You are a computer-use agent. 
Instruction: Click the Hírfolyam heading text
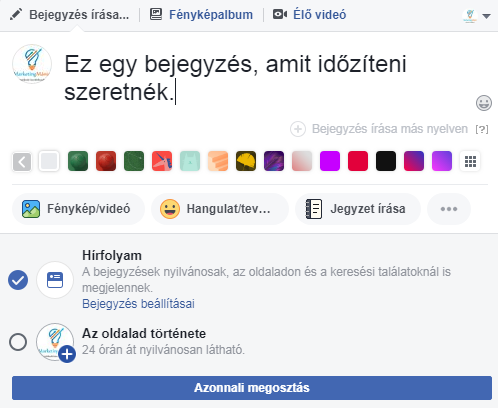click(112, 256)
